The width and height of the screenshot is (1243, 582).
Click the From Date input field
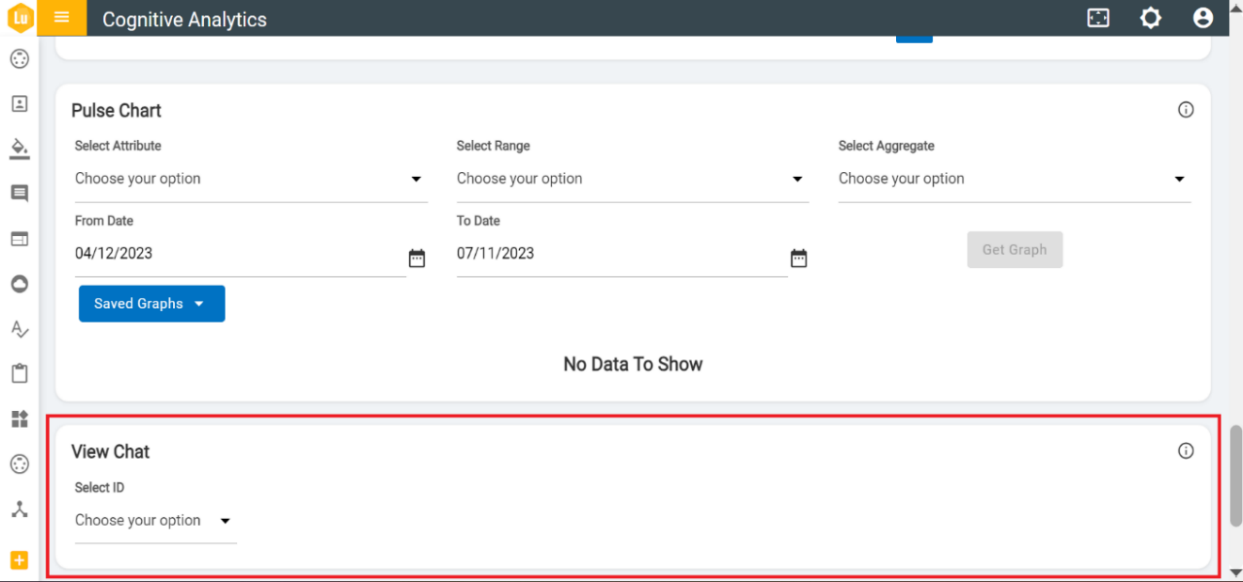click(238, 254)
